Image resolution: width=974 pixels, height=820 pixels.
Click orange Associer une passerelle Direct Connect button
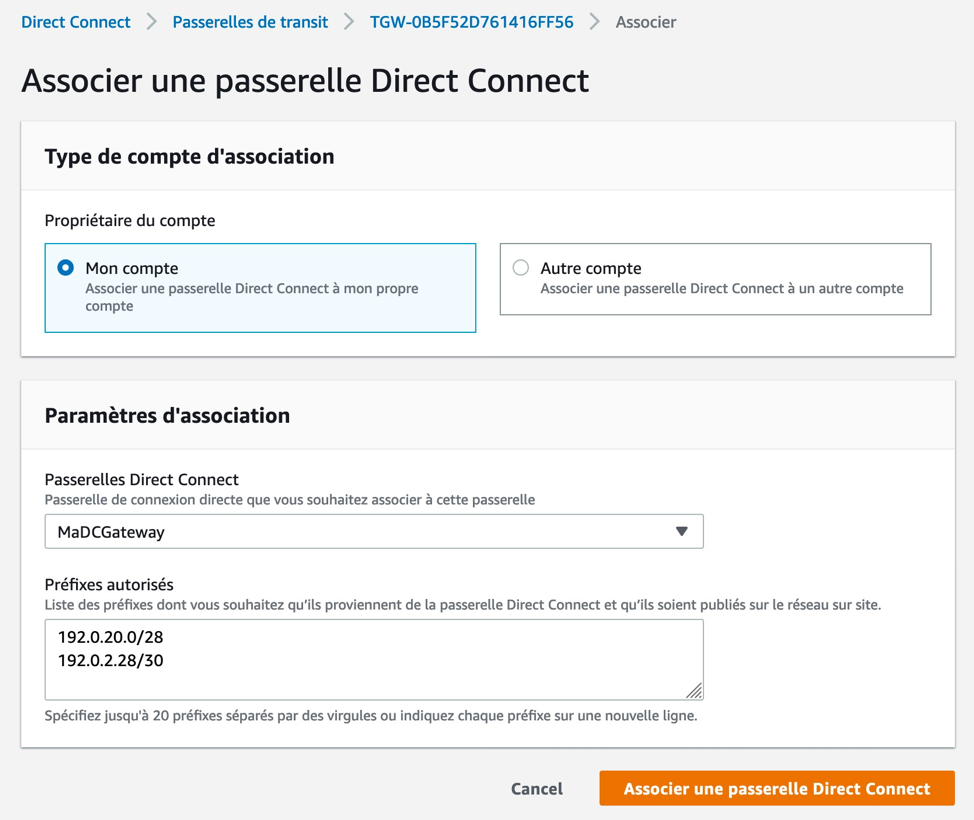(777, 789)
